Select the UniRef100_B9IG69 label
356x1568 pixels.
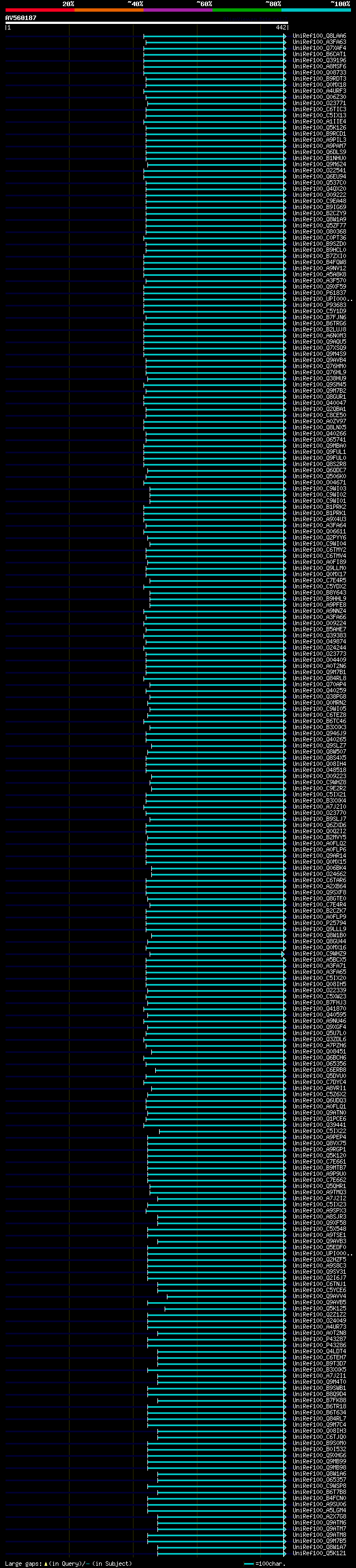(319, 207)
